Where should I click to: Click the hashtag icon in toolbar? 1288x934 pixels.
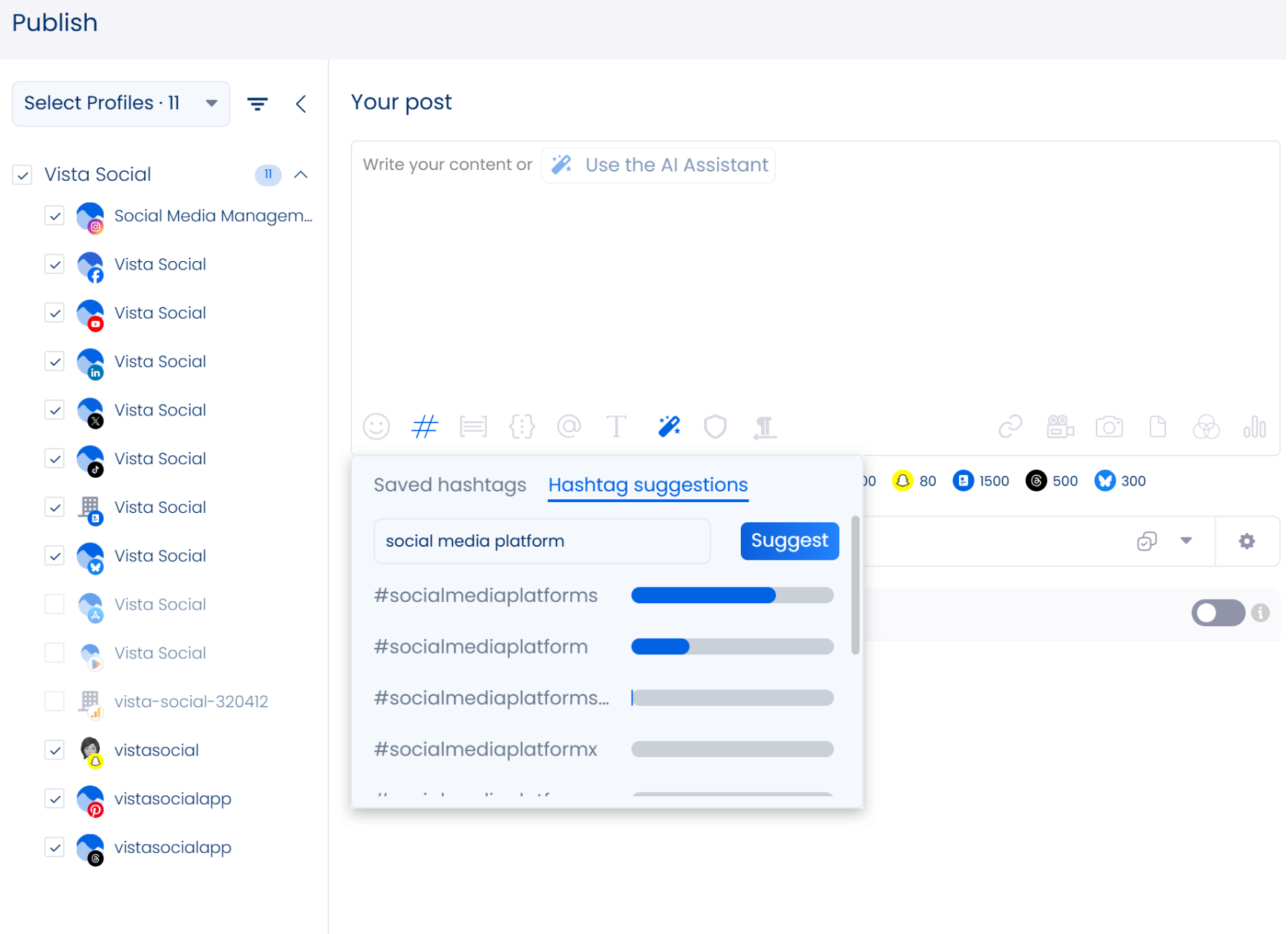(x=425, y=427)
